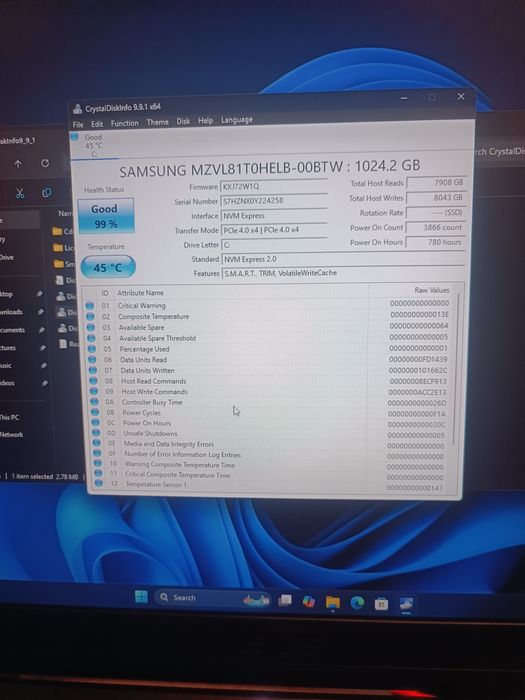This screenshot has height=700, width=525.
Task: Click Power On Count value 3866 count
Action: click(x=436, y=228)
